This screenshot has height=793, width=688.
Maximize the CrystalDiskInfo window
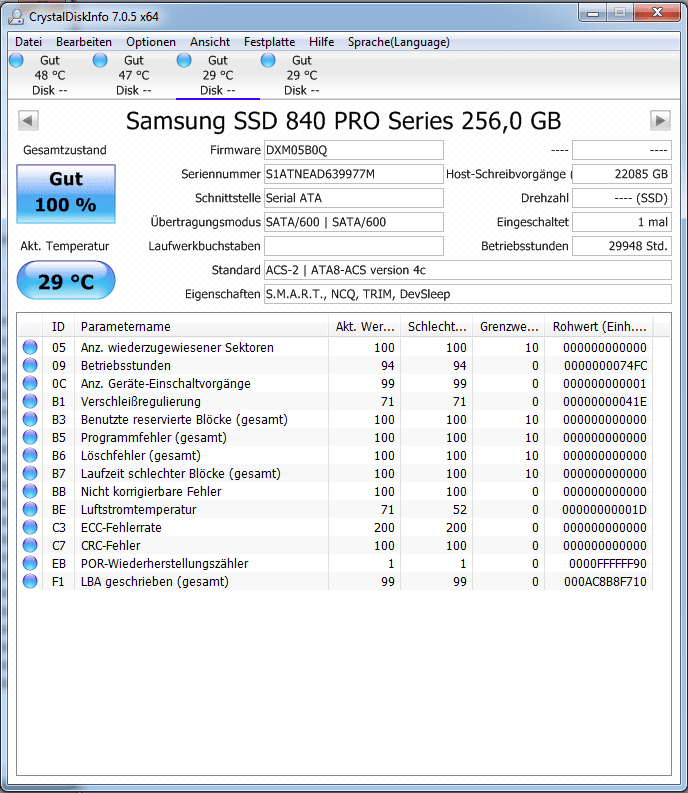[x=620, y=13]
